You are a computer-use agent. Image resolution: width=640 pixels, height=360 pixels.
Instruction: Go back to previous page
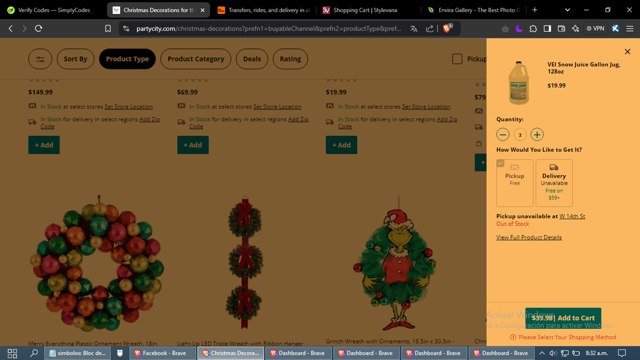[x=11, y=29]
